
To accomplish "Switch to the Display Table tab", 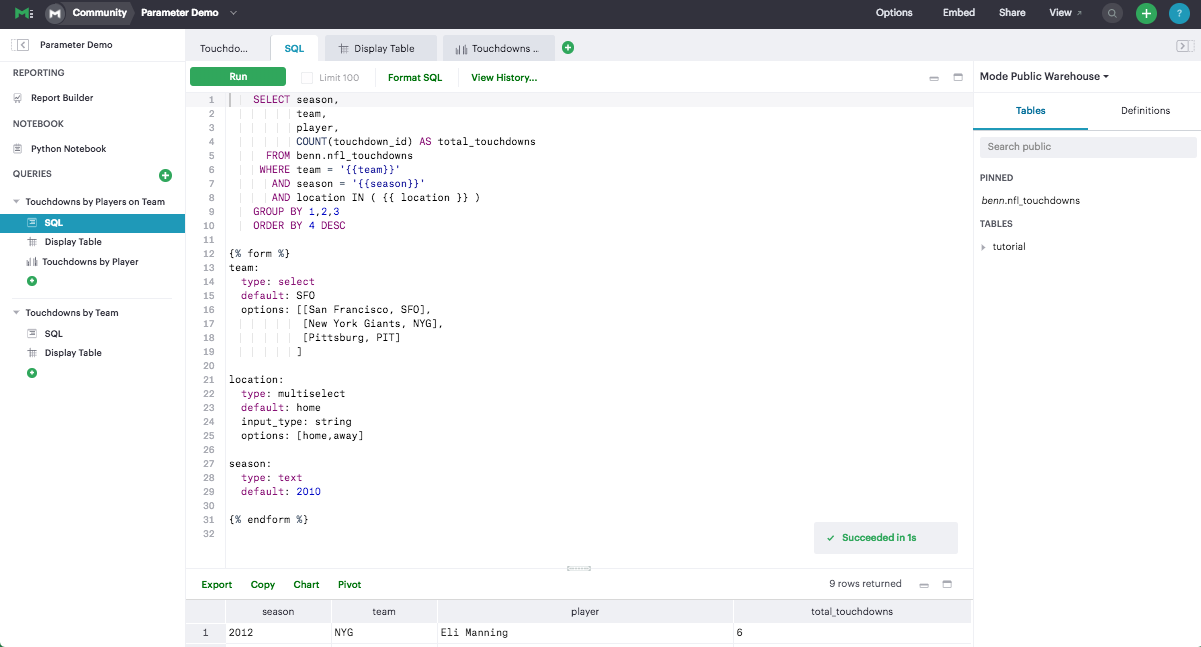I will [x=381, y=48].
